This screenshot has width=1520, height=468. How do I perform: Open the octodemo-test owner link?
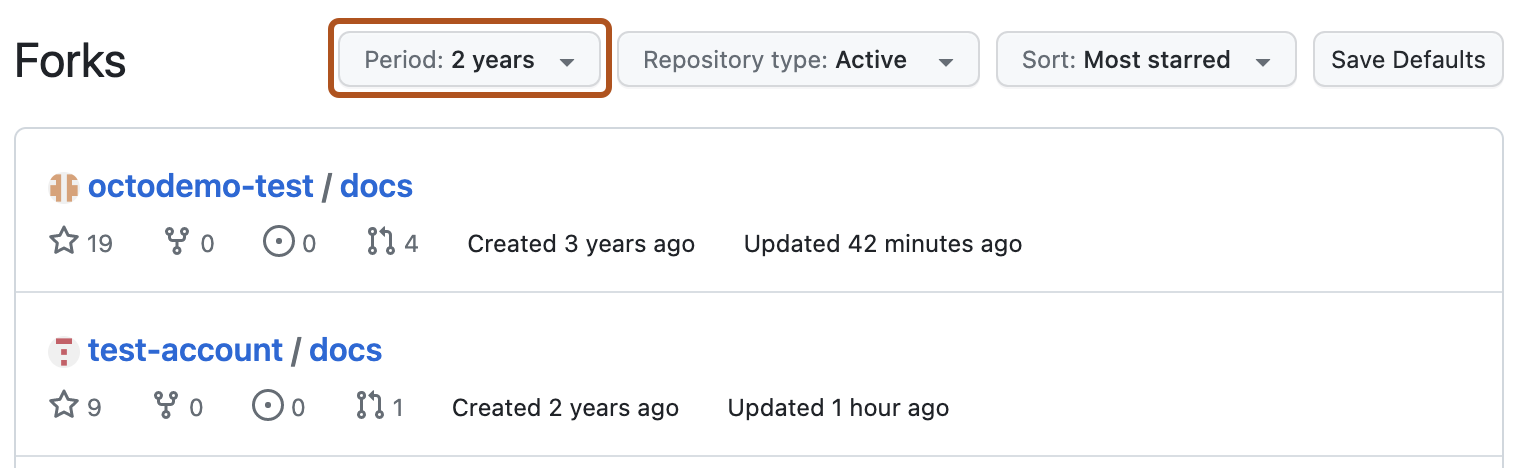tap(200, 187)
